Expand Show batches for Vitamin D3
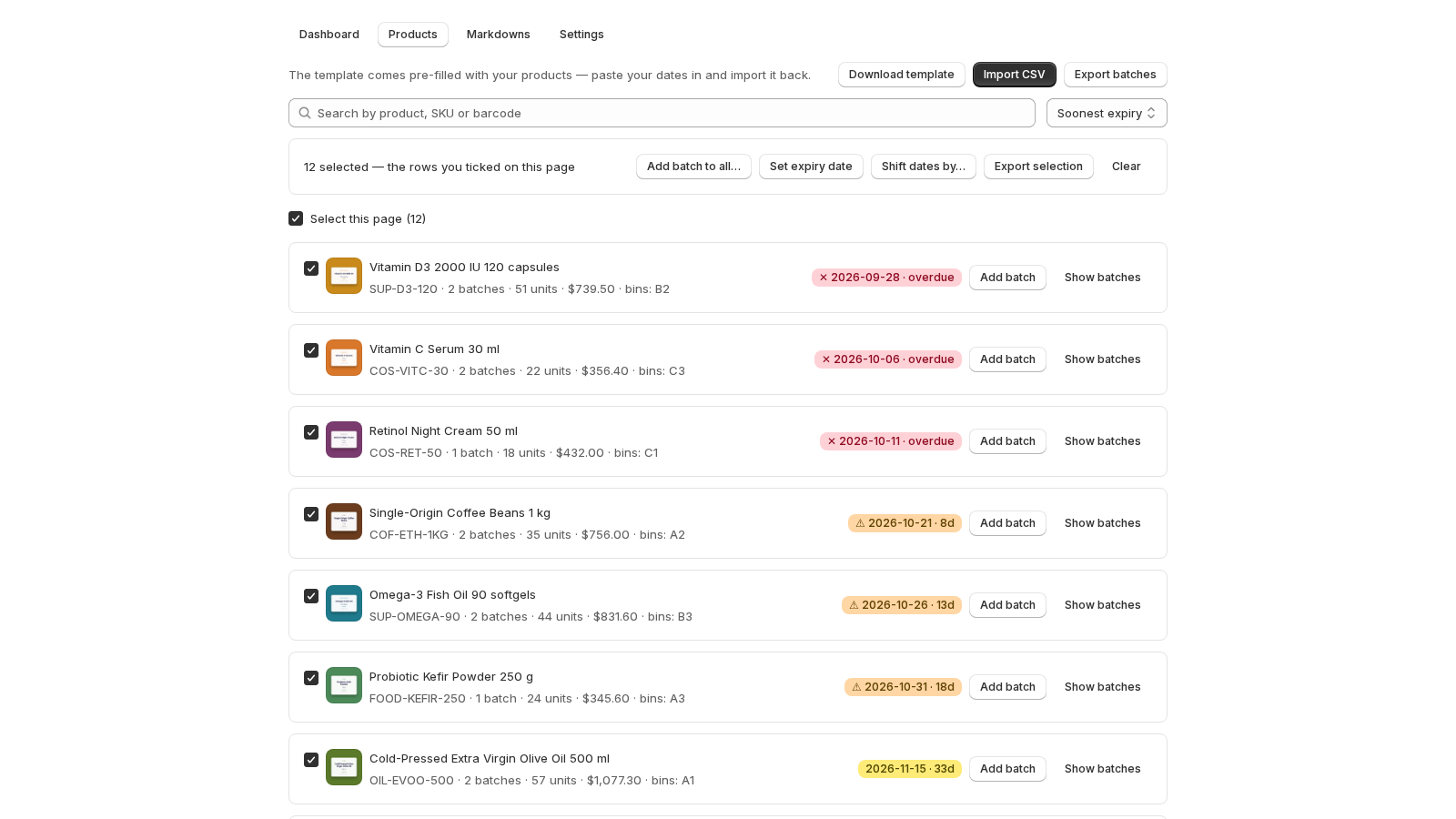The height and width of the screenshot is (819, 1456). click(1103, 278)
